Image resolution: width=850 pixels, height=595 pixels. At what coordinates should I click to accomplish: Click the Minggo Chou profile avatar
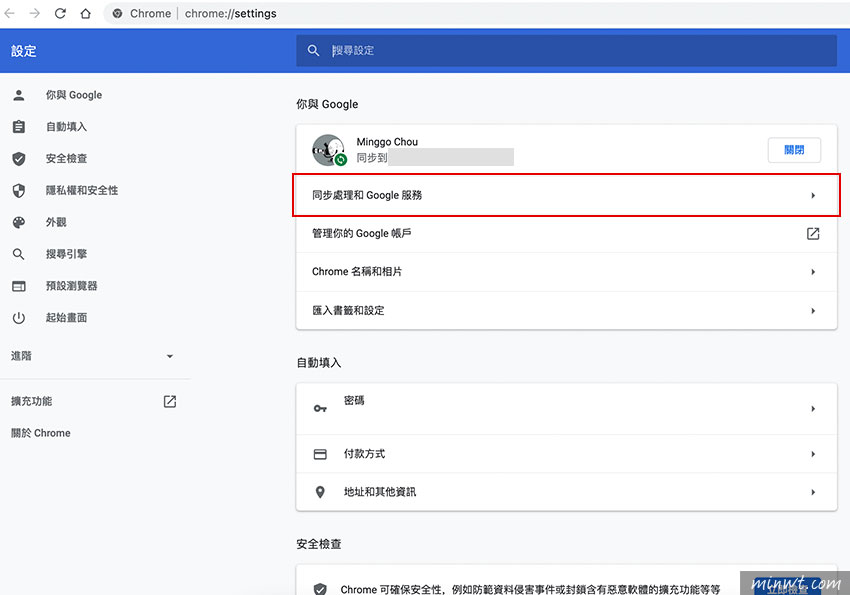pyautogui.click(x=329, y=150)
